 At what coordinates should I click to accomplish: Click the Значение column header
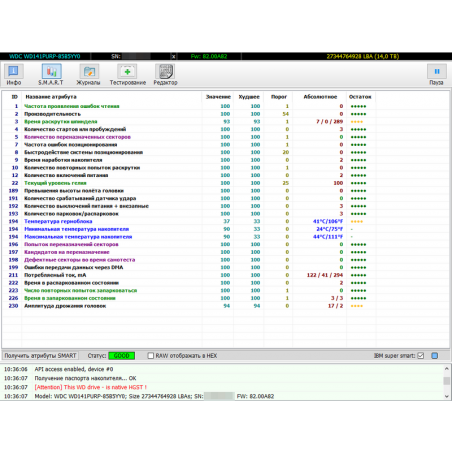218,97
